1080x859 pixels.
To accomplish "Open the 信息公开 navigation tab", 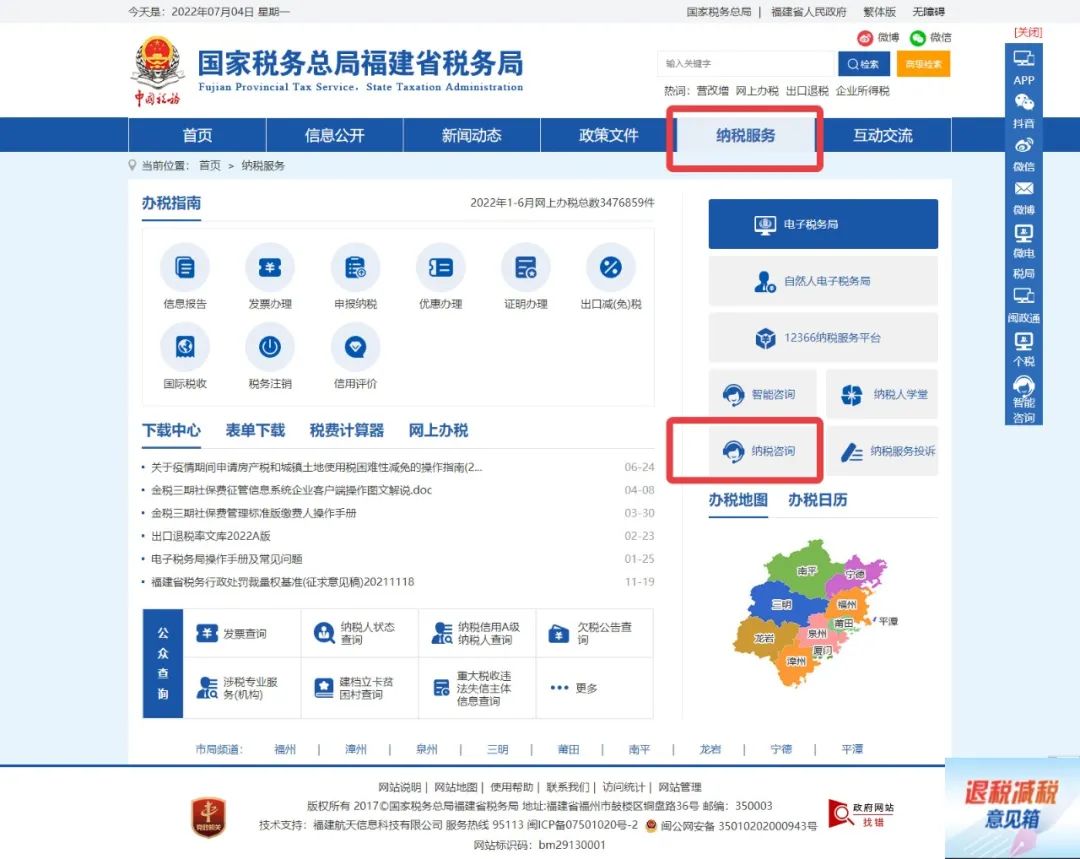I will click(335, 135).
